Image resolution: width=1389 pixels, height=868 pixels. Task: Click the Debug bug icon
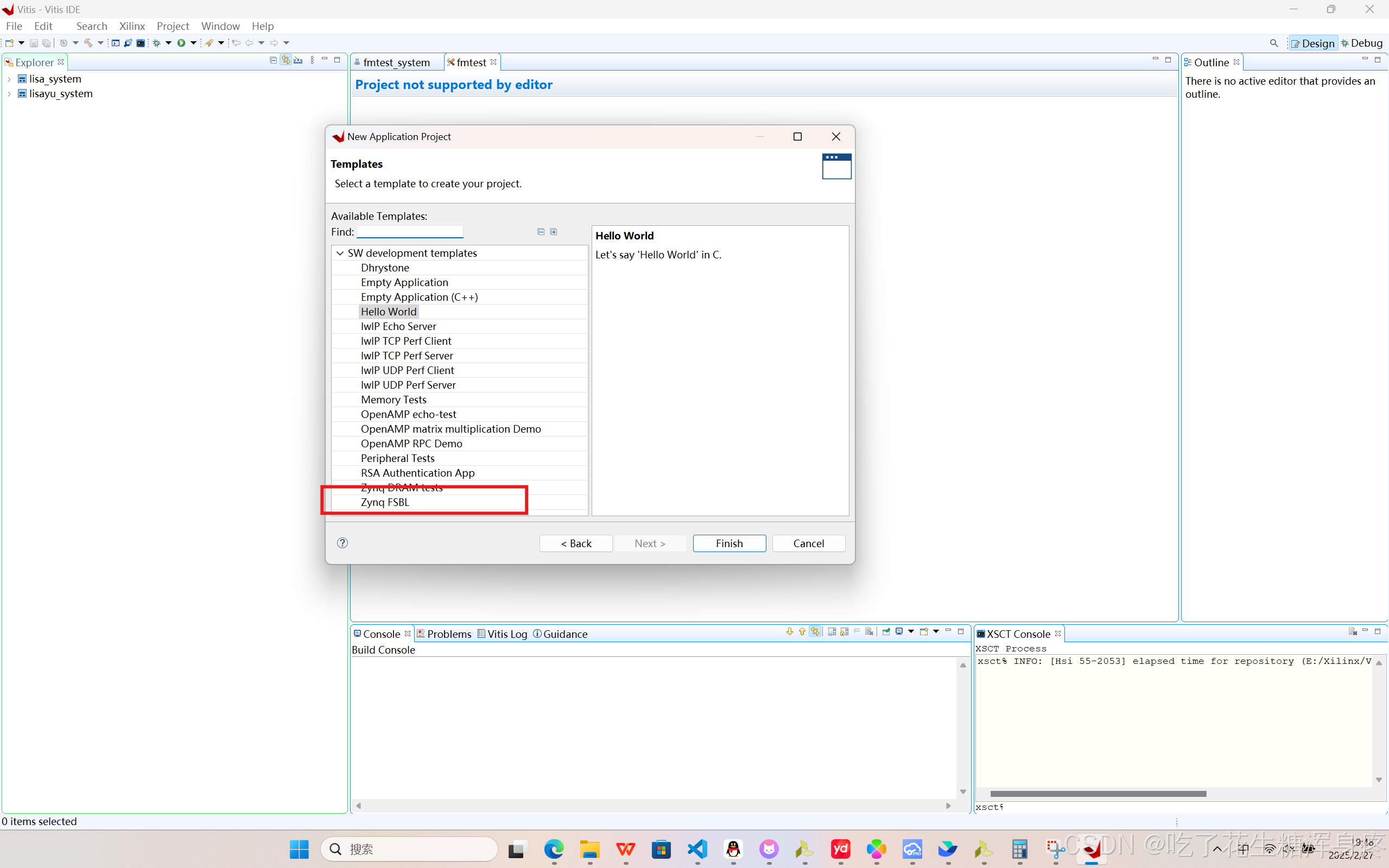157,43
